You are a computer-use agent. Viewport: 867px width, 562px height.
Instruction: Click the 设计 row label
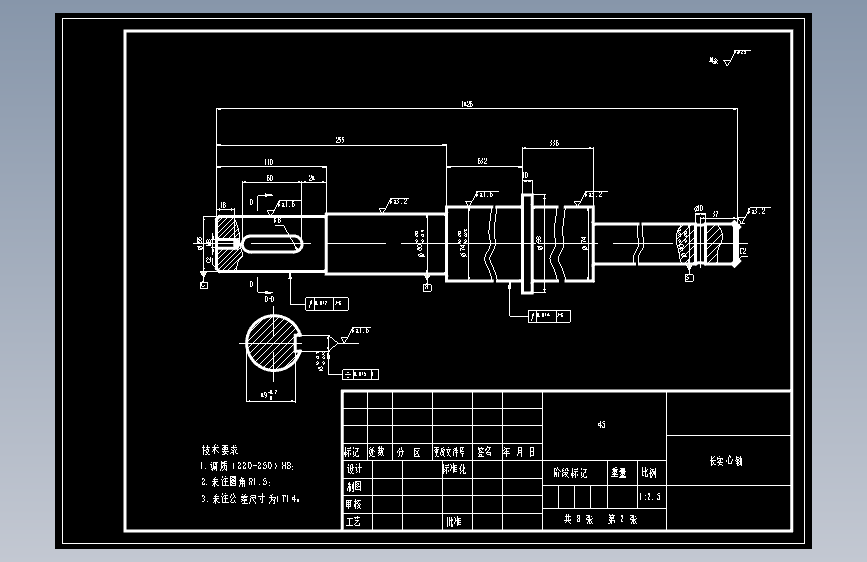pos(354,469)
